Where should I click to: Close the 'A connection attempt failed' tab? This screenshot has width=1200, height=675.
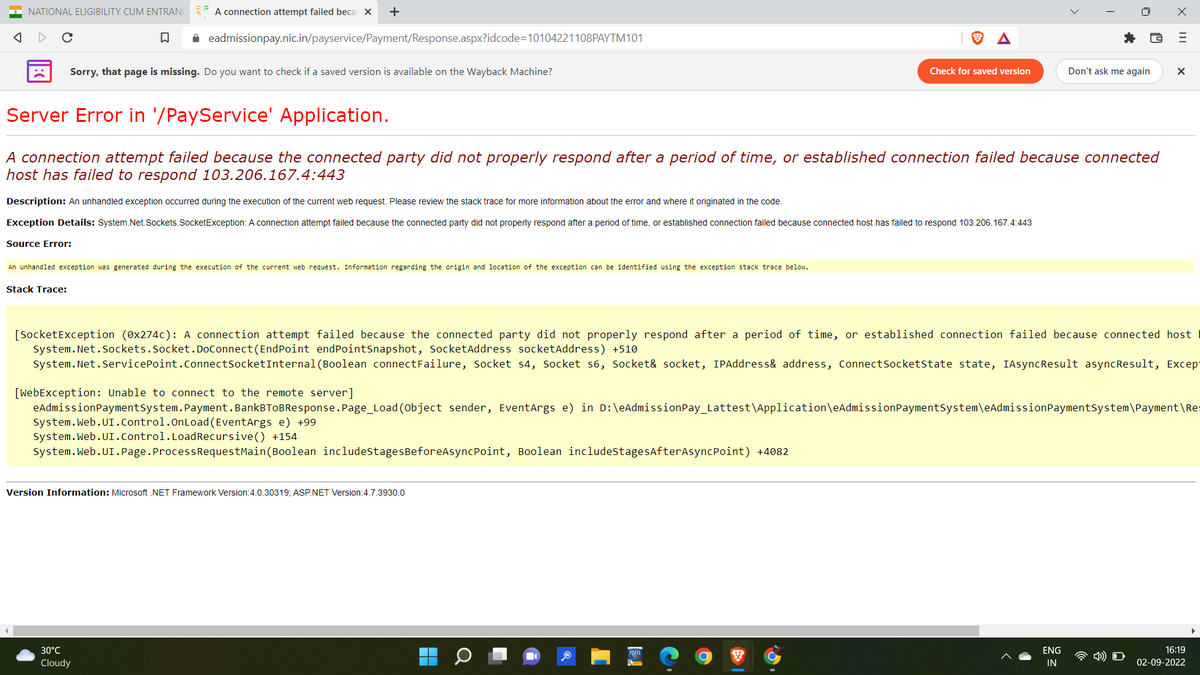(368, 12)
